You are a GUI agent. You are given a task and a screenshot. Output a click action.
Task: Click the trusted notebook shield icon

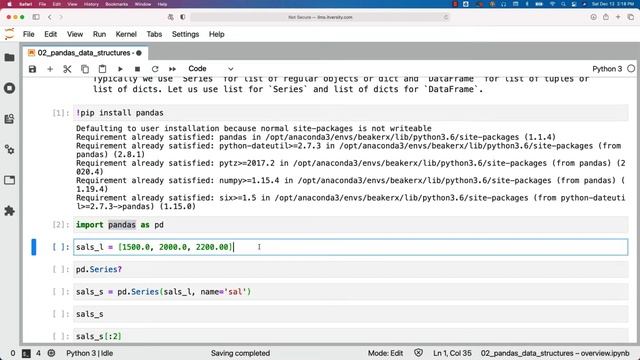[418, 353]
